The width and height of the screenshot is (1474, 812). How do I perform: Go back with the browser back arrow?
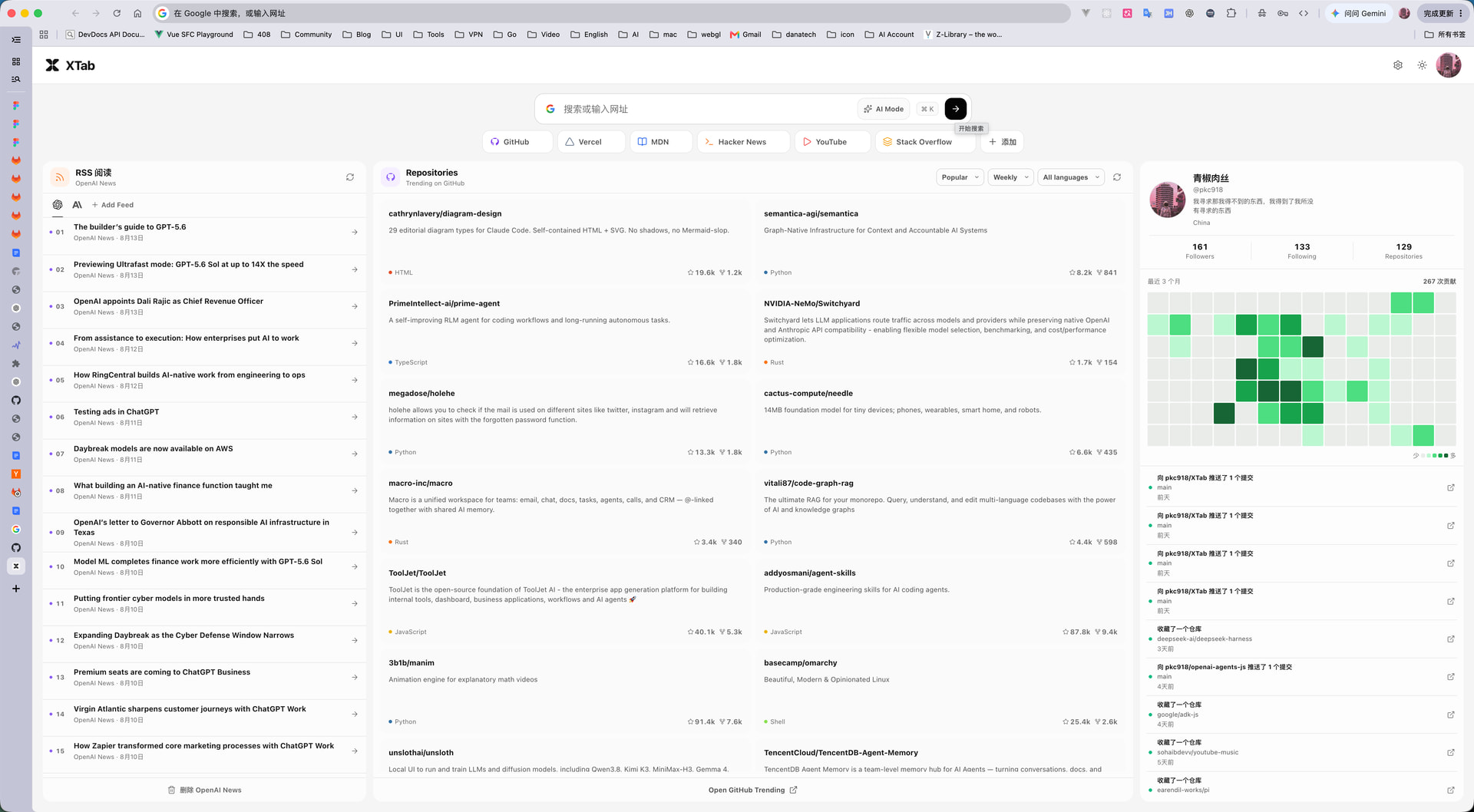75,13
